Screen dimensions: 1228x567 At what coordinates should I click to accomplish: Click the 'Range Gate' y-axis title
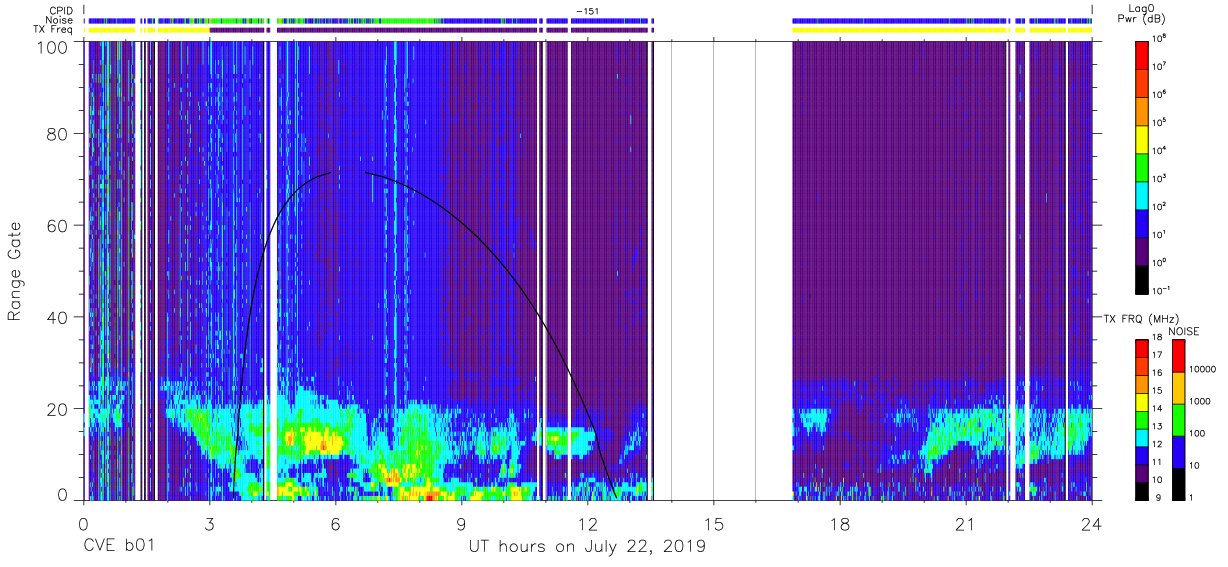coord(15,272)
